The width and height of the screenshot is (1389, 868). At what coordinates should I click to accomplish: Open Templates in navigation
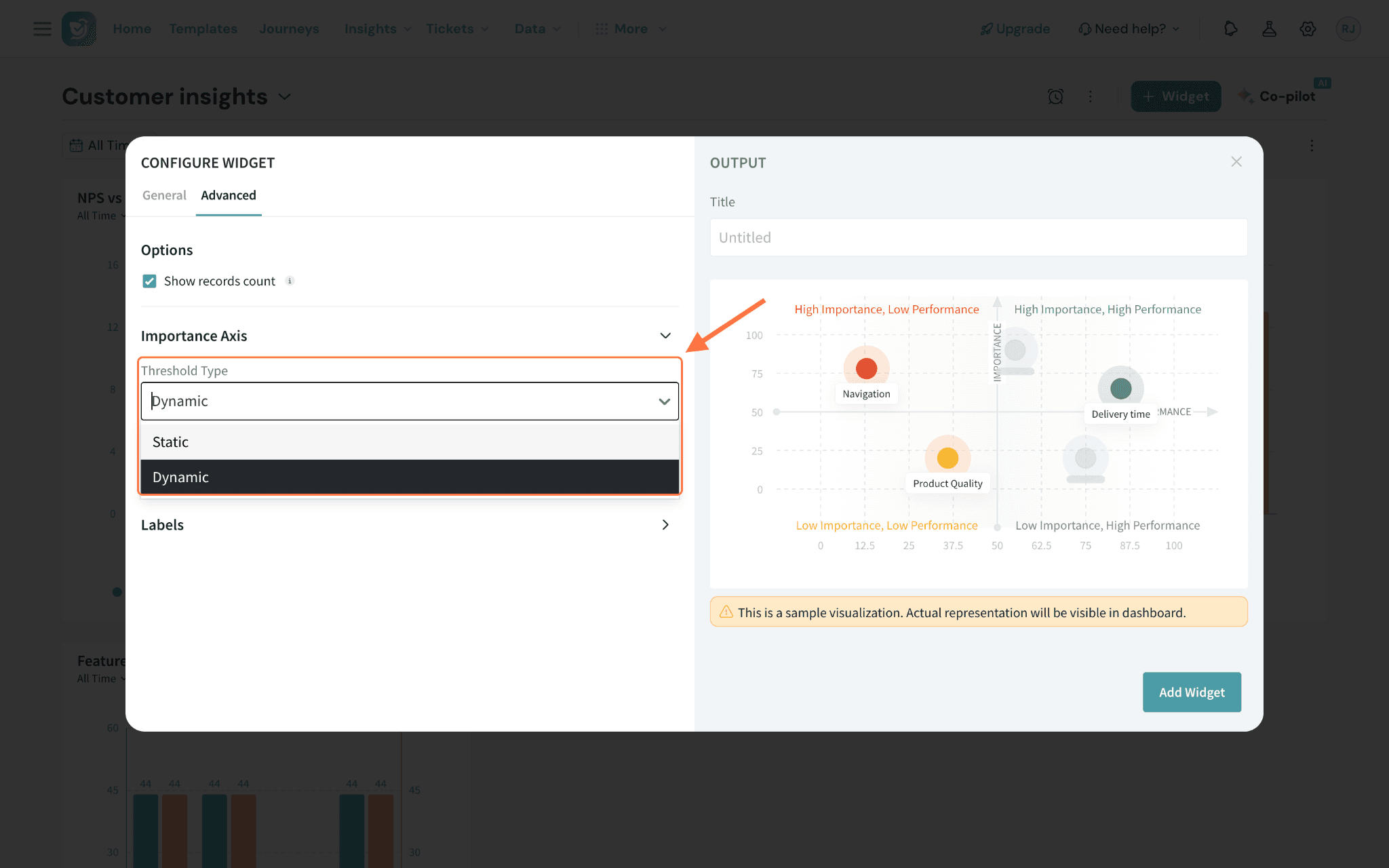[x=203, y=28]
